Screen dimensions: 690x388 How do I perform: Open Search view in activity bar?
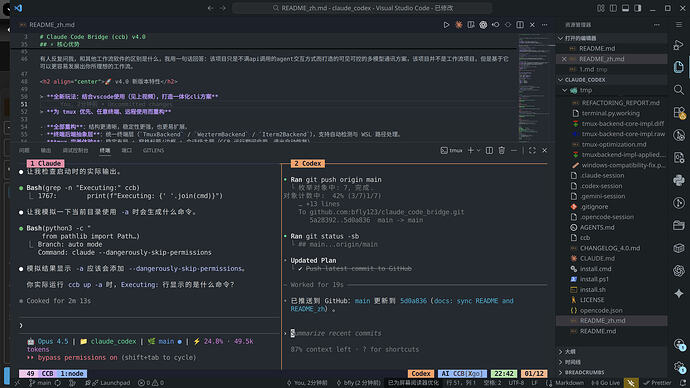678,90
